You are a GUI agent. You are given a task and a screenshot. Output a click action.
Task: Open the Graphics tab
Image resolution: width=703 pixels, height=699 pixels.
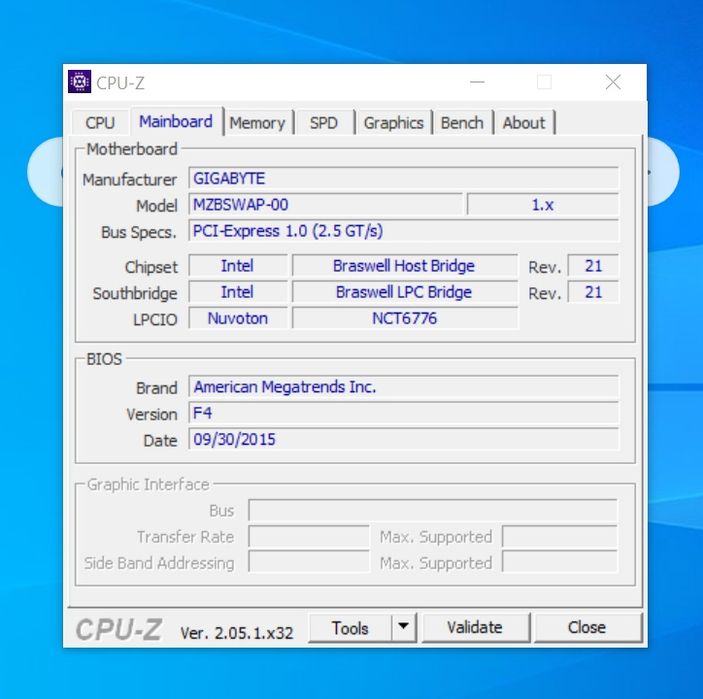394,123
